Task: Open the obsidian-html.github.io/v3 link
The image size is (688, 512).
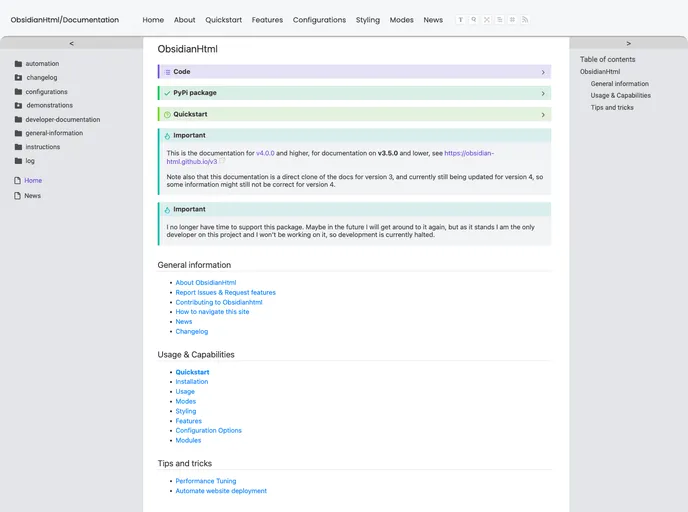Action: click(x=330, y=157)
